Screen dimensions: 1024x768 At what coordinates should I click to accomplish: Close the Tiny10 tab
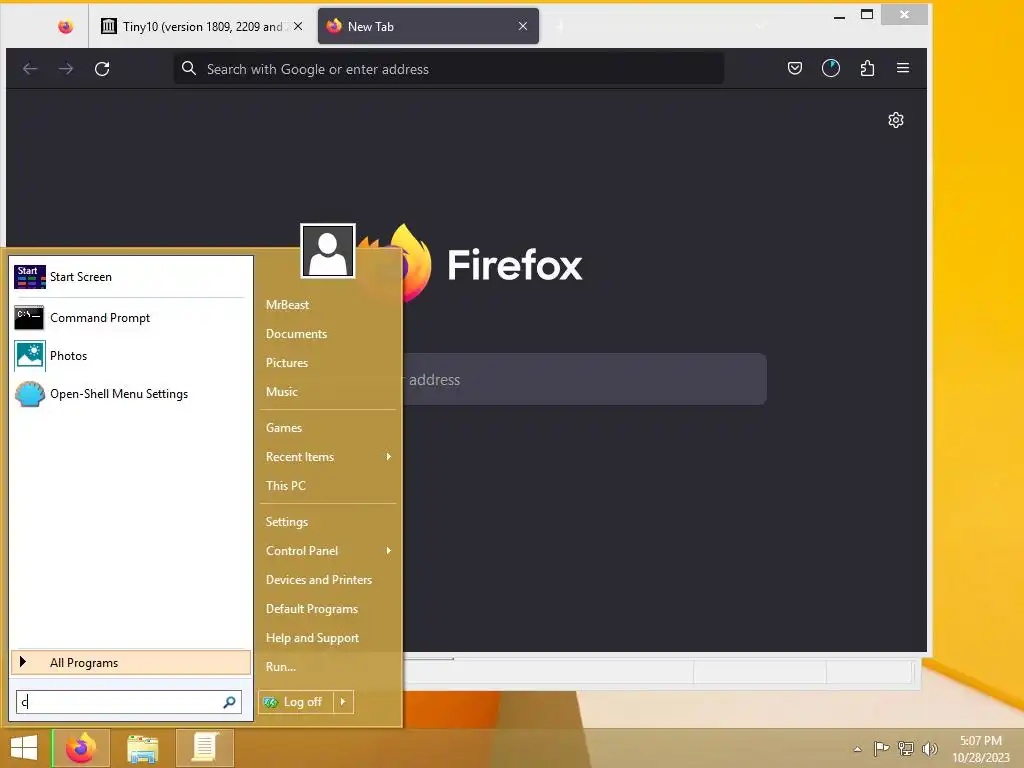[x=298, y=26]
